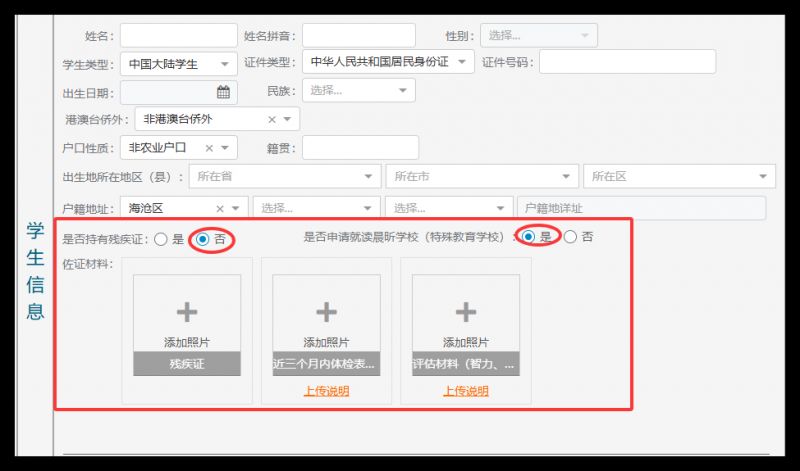800x471 pixels.
Task: Open the 证件类型 dropdown
Action: [x=388, y=62]
